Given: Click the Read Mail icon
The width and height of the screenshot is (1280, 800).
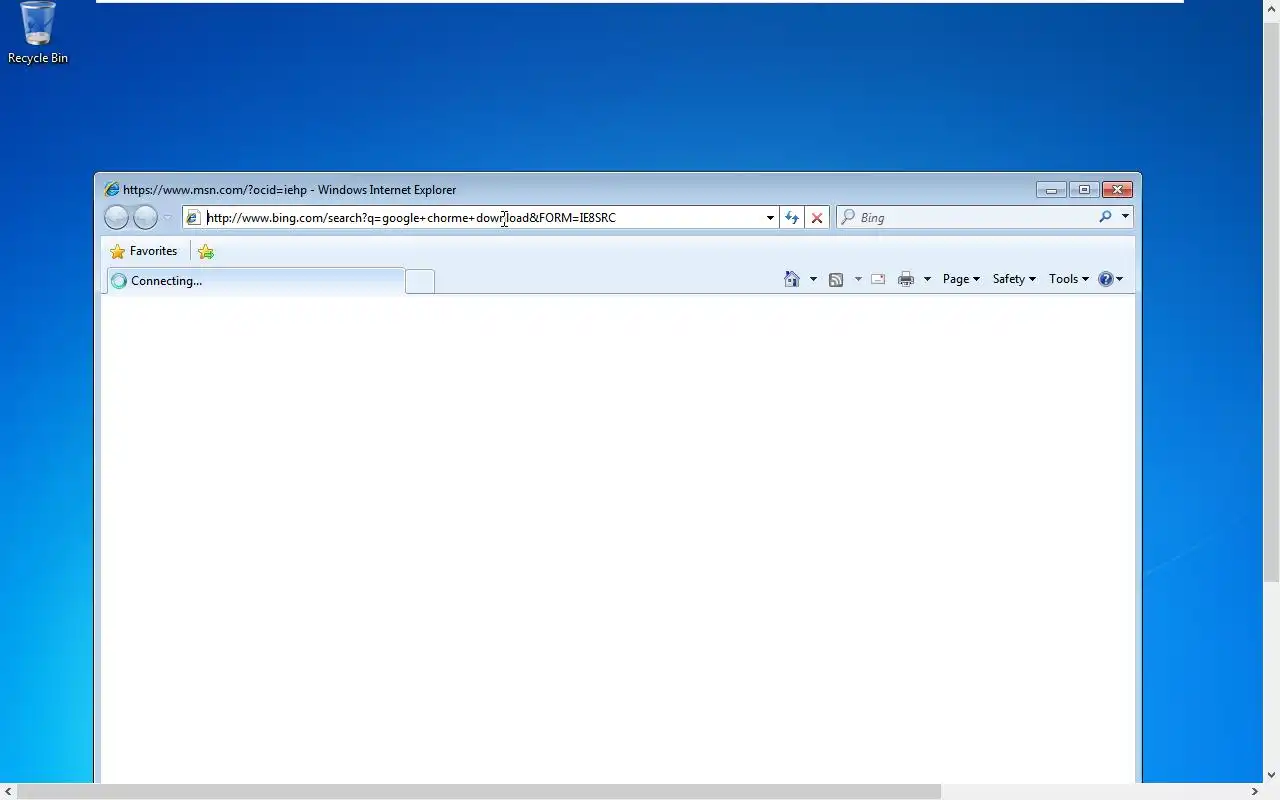Looking at the screenshot, I should (x=878, y=279).
